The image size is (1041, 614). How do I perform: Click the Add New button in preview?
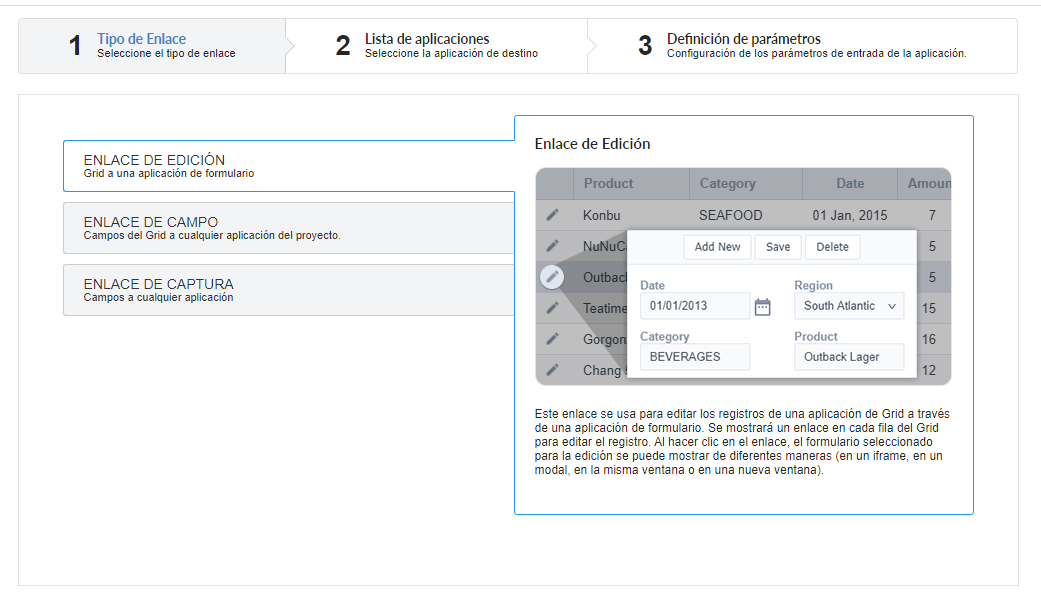tap(717, 247)
